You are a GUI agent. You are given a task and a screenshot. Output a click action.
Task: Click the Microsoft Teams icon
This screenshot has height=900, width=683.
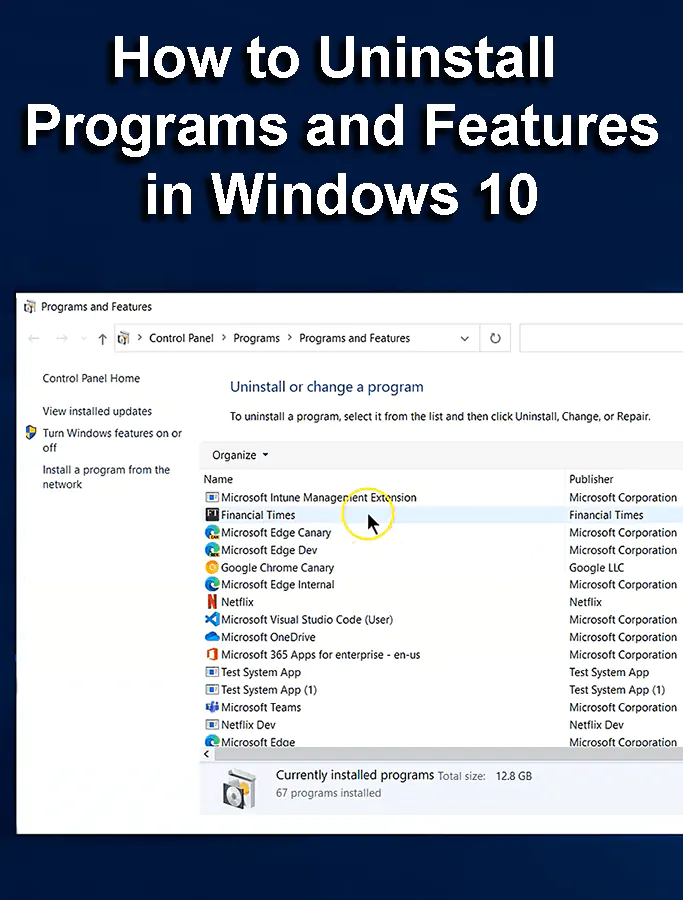pyautogui.click(x=212, y=707)
